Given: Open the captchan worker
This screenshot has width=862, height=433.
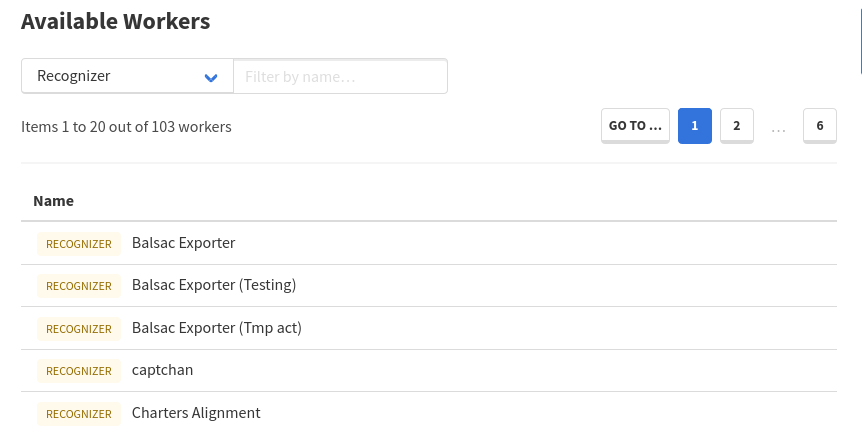Looking at the screenshot, I should click(x=162, y=370).
